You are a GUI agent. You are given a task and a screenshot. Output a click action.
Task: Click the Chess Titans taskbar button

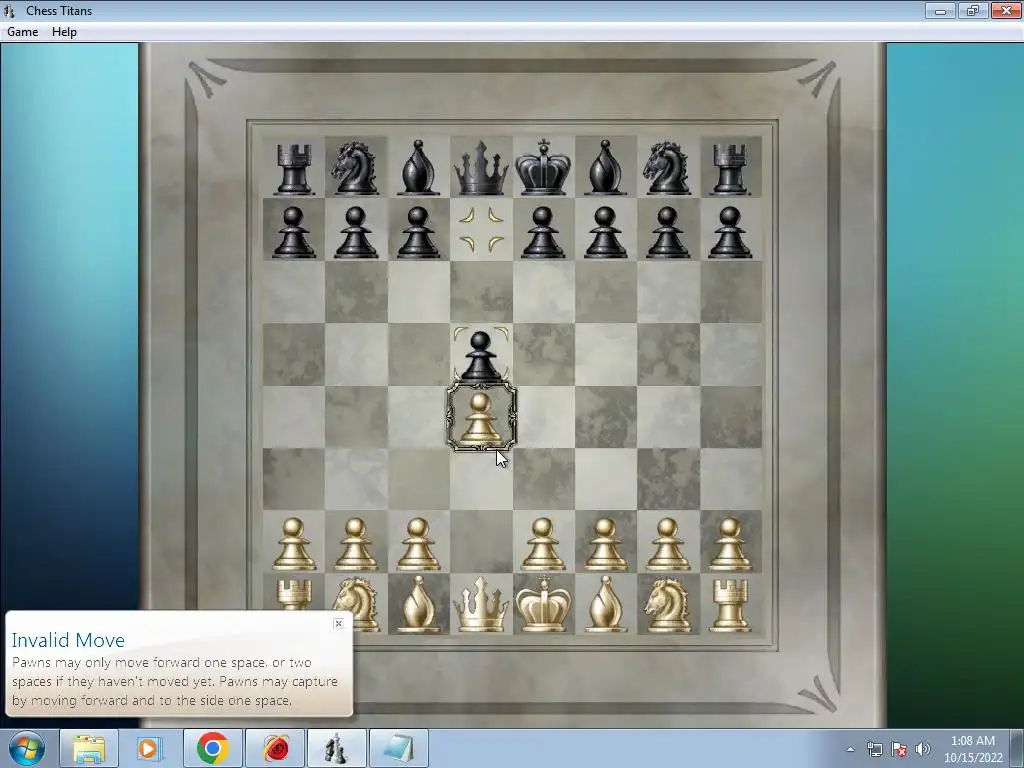click(336, 748)
